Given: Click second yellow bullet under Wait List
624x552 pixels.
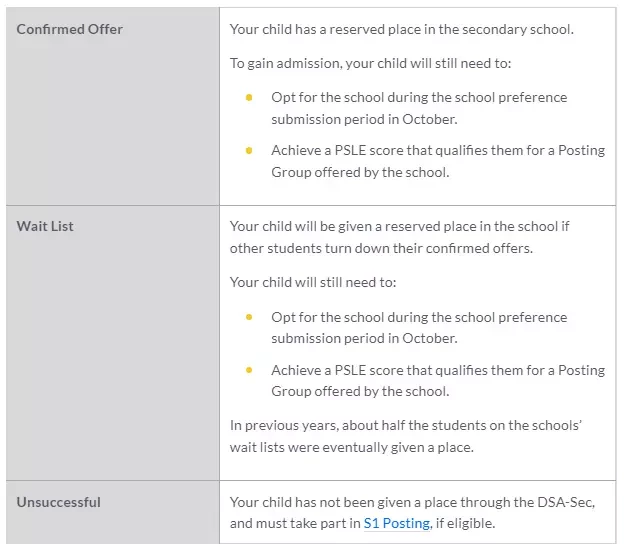Looking at the screenshot, I should (x=249, y=370).
